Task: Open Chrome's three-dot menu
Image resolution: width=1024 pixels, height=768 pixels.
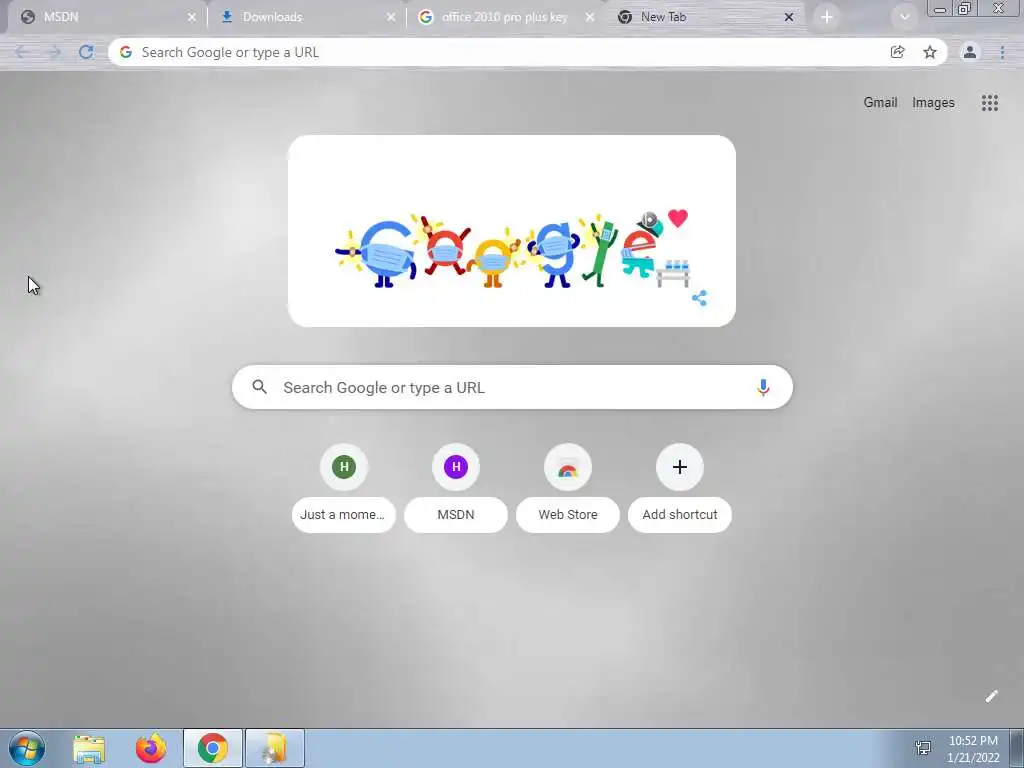Action: pyautogui.click(x=1002, y=52)
